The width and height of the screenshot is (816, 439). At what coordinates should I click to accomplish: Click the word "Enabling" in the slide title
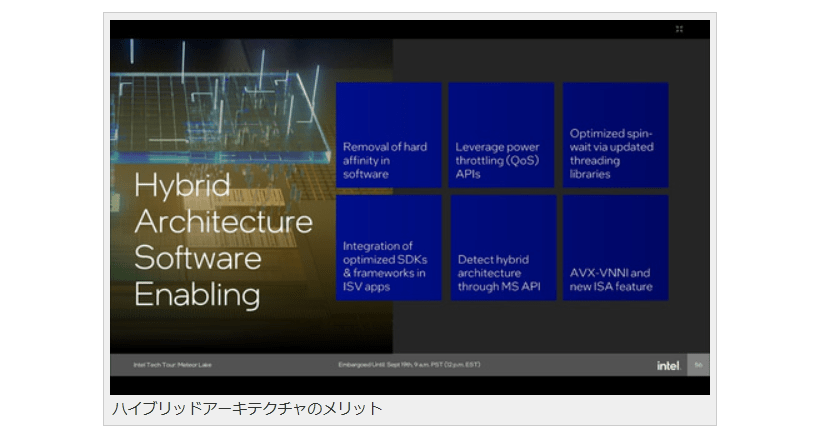click(196, 294)
